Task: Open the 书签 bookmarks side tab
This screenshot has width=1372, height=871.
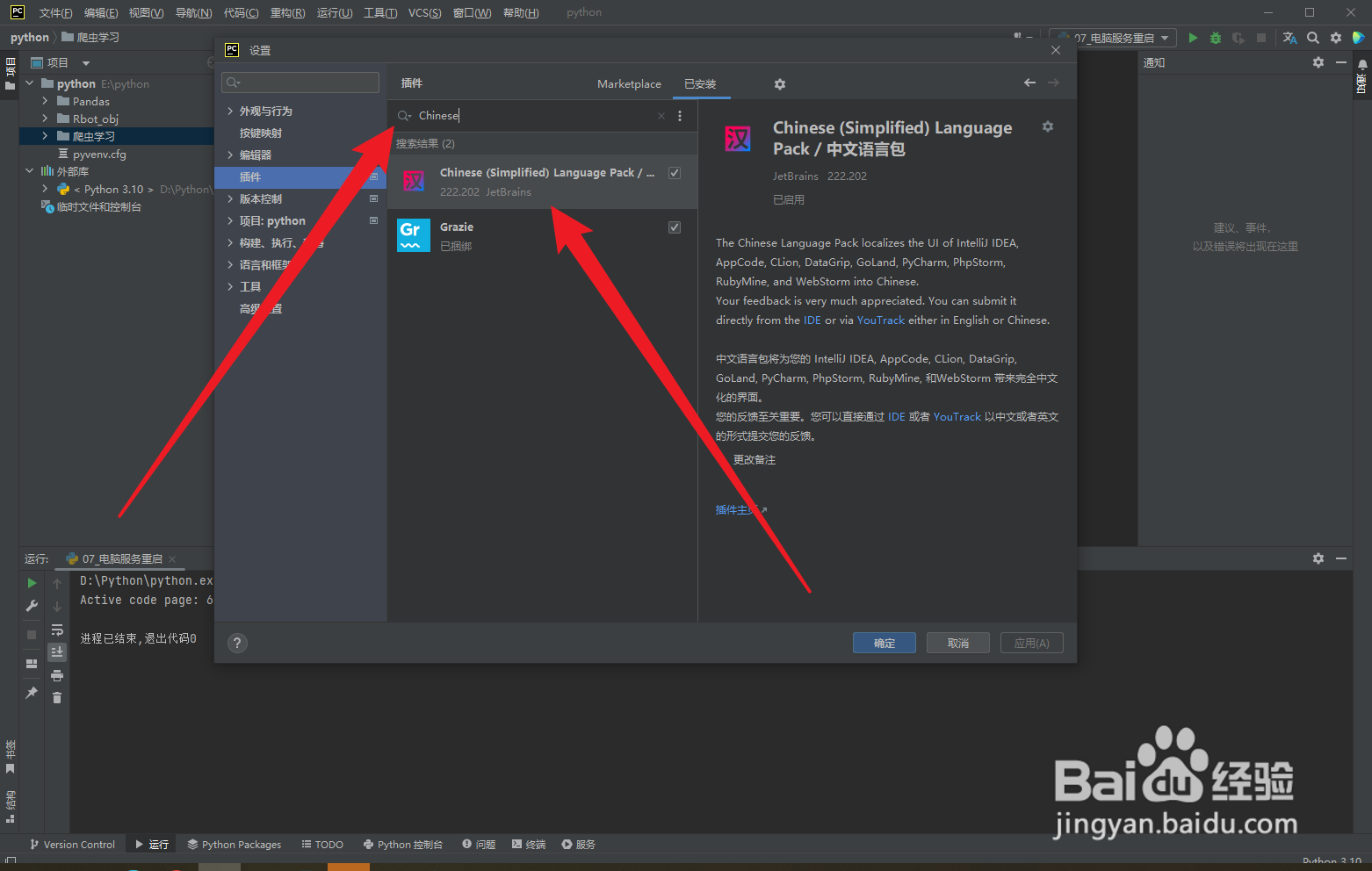Action: [11, 757]
